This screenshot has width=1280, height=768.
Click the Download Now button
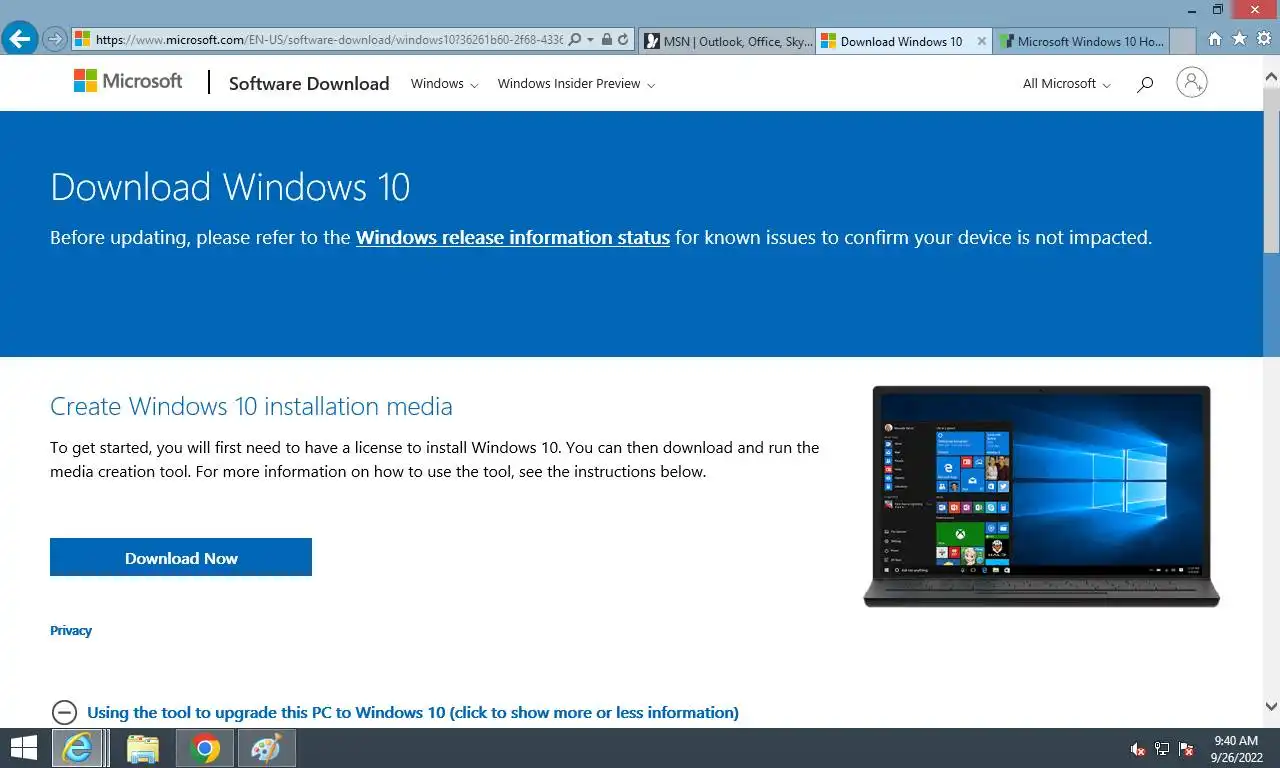tap(181, 558)
